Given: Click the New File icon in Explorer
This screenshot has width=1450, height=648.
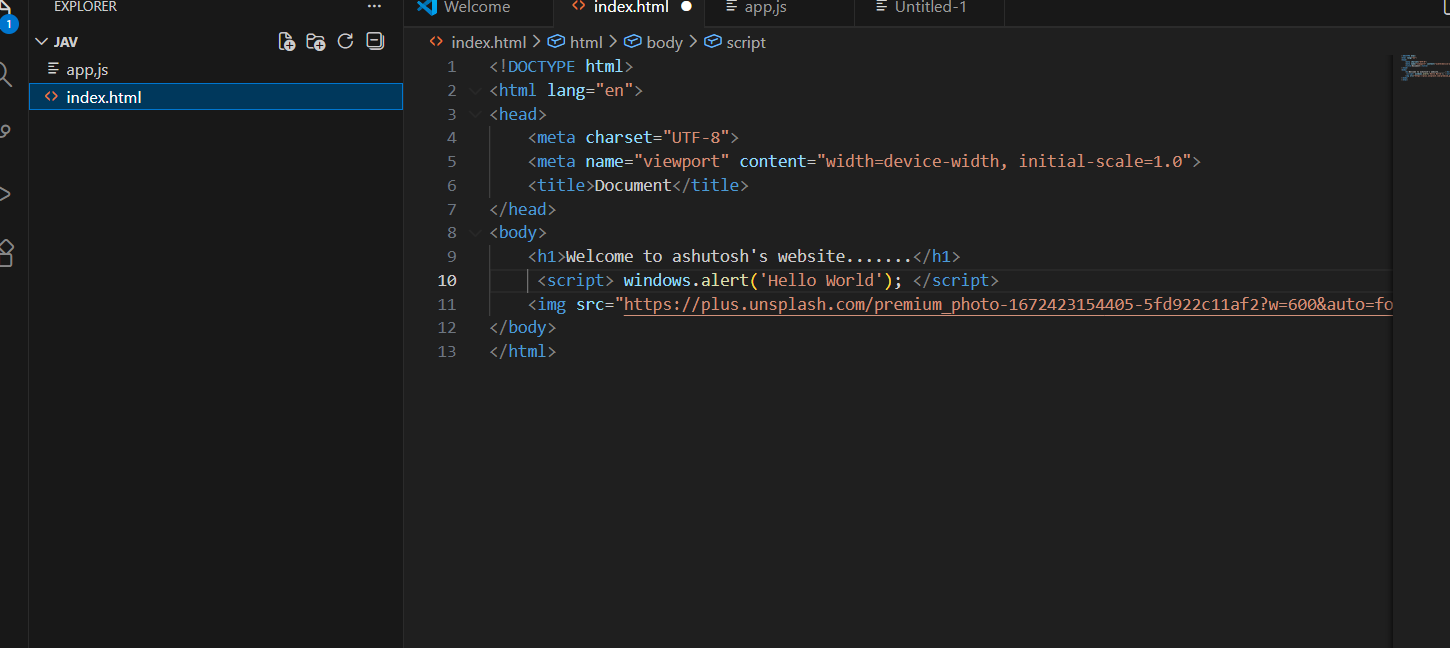Looking at the screenshot, I should point(287,41).
